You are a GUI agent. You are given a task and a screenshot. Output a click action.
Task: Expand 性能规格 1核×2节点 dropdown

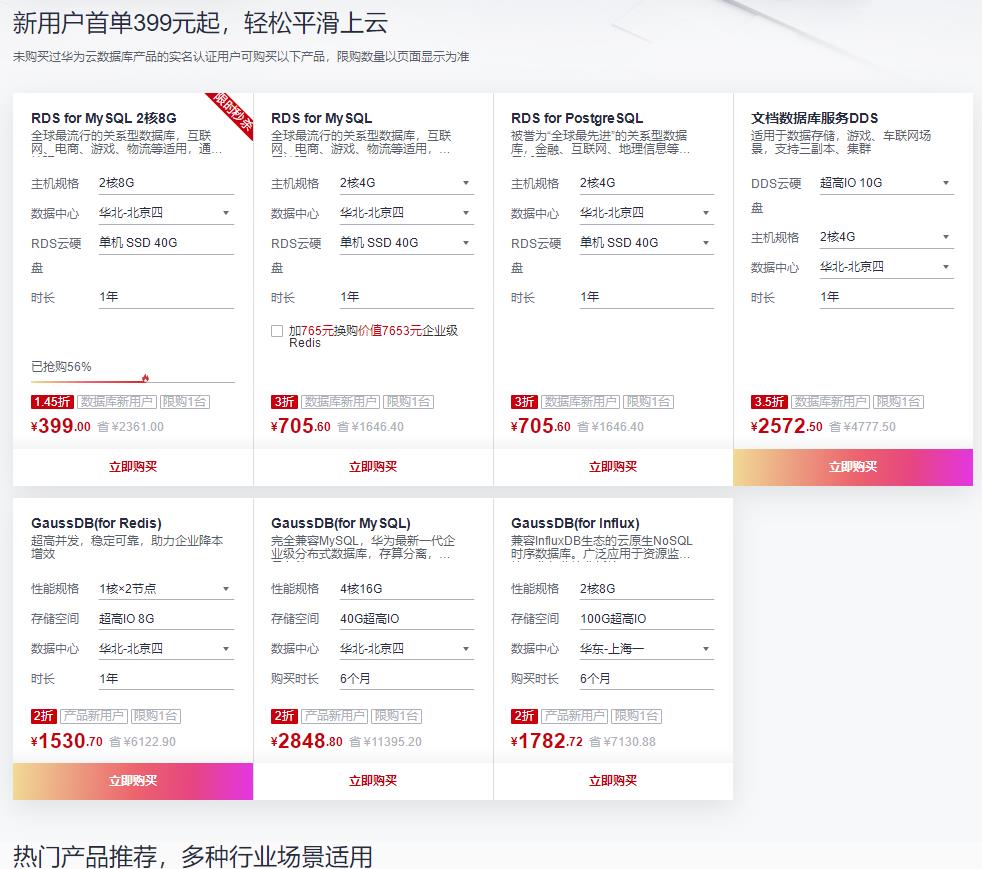(x=165, y=589)
